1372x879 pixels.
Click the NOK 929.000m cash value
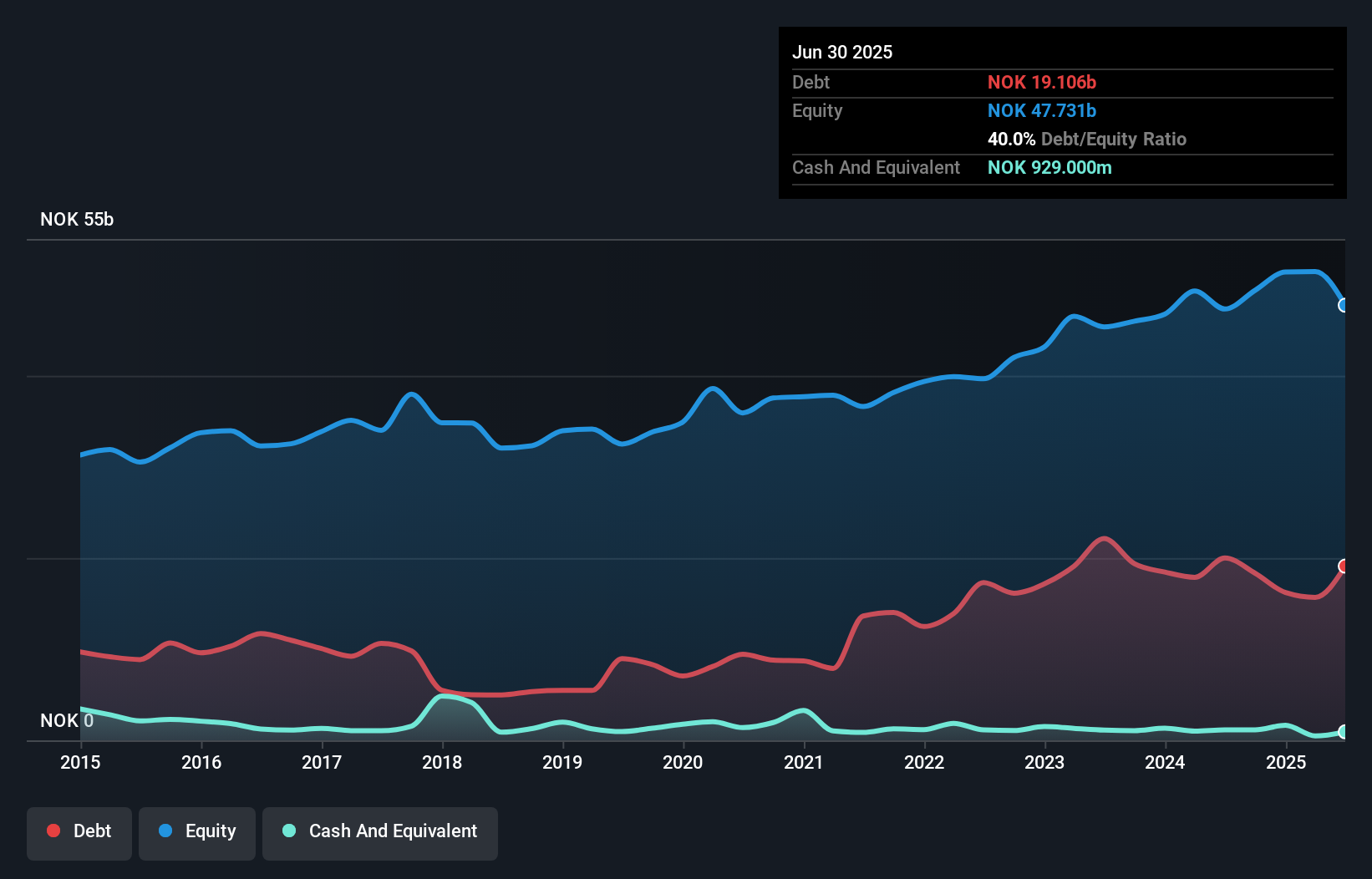point(1049,167)
